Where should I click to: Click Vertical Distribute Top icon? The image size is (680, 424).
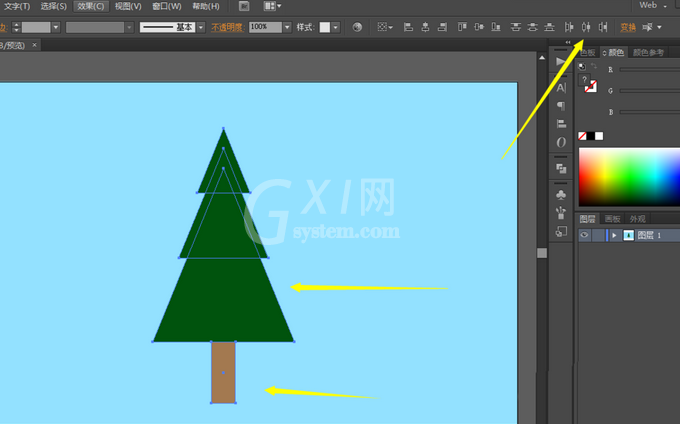click(x=516, y=27)
